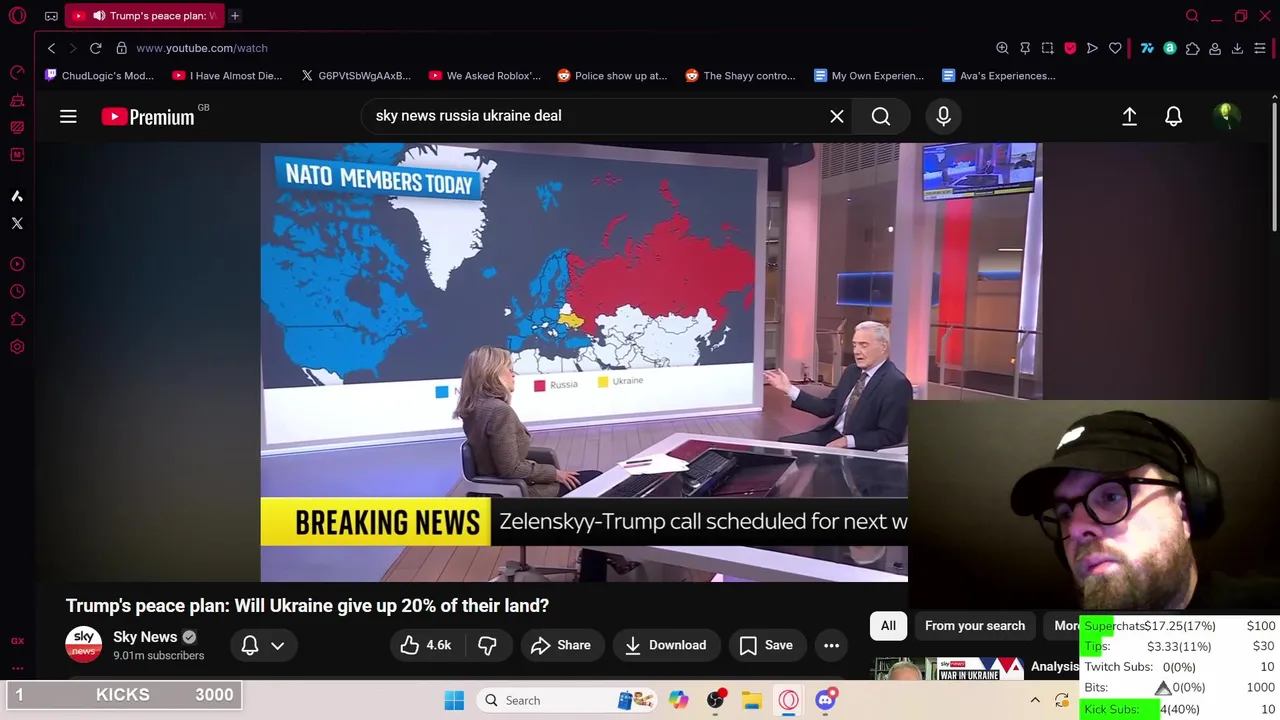Select the 'All' filter chip
Viewport: 1280px width, 720px height.
888,626
